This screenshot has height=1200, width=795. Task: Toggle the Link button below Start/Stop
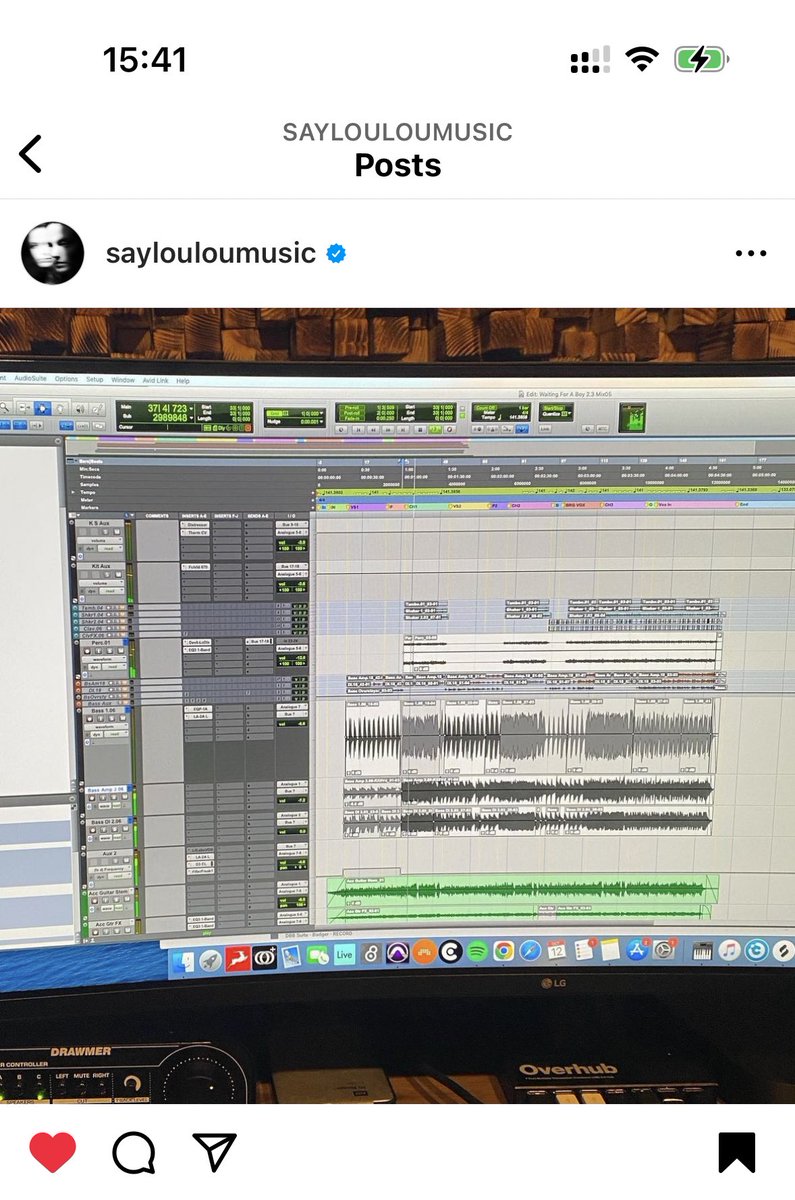[545, 429]
